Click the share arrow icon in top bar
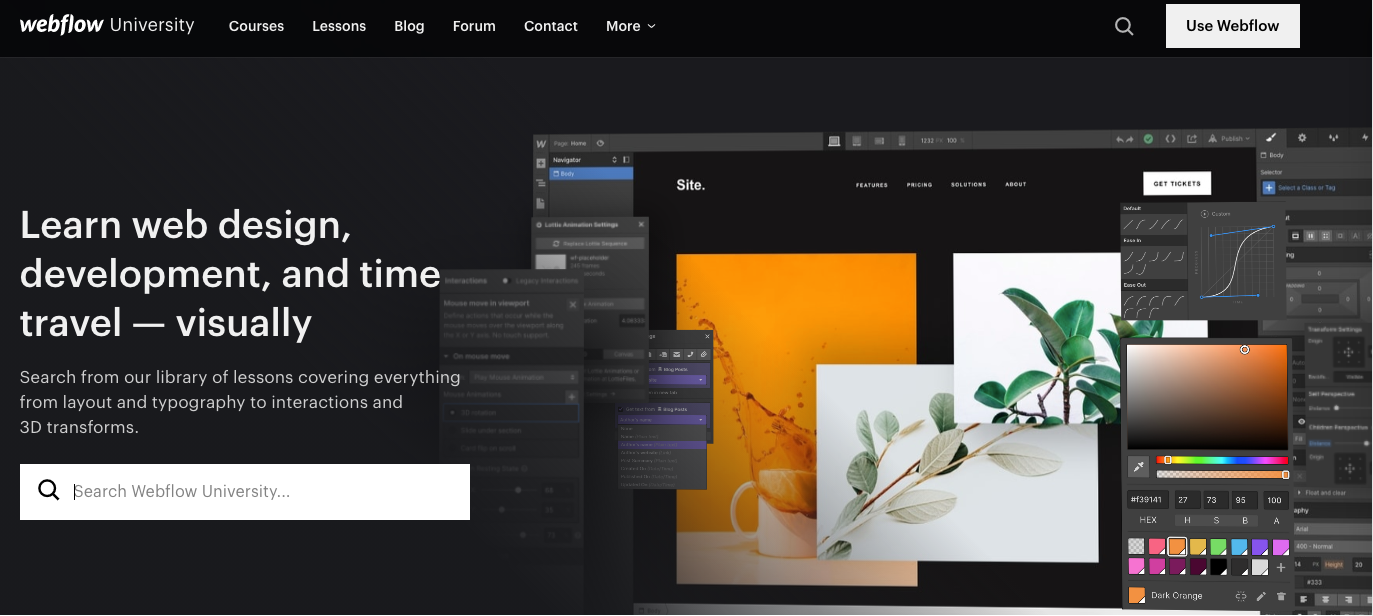 click(1192, 139)
